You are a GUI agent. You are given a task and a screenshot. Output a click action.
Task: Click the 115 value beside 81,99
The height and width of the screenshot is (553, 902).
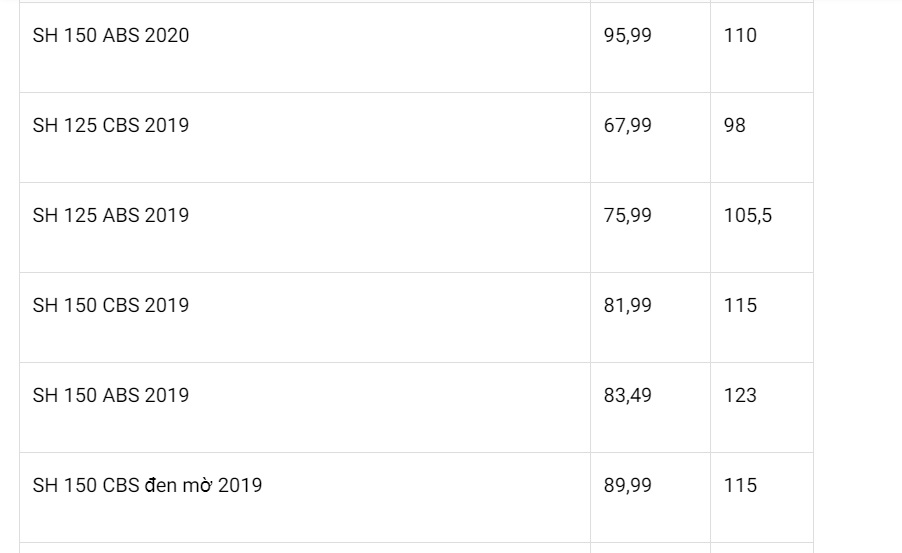pyautogui.click(x=740, y=306)
